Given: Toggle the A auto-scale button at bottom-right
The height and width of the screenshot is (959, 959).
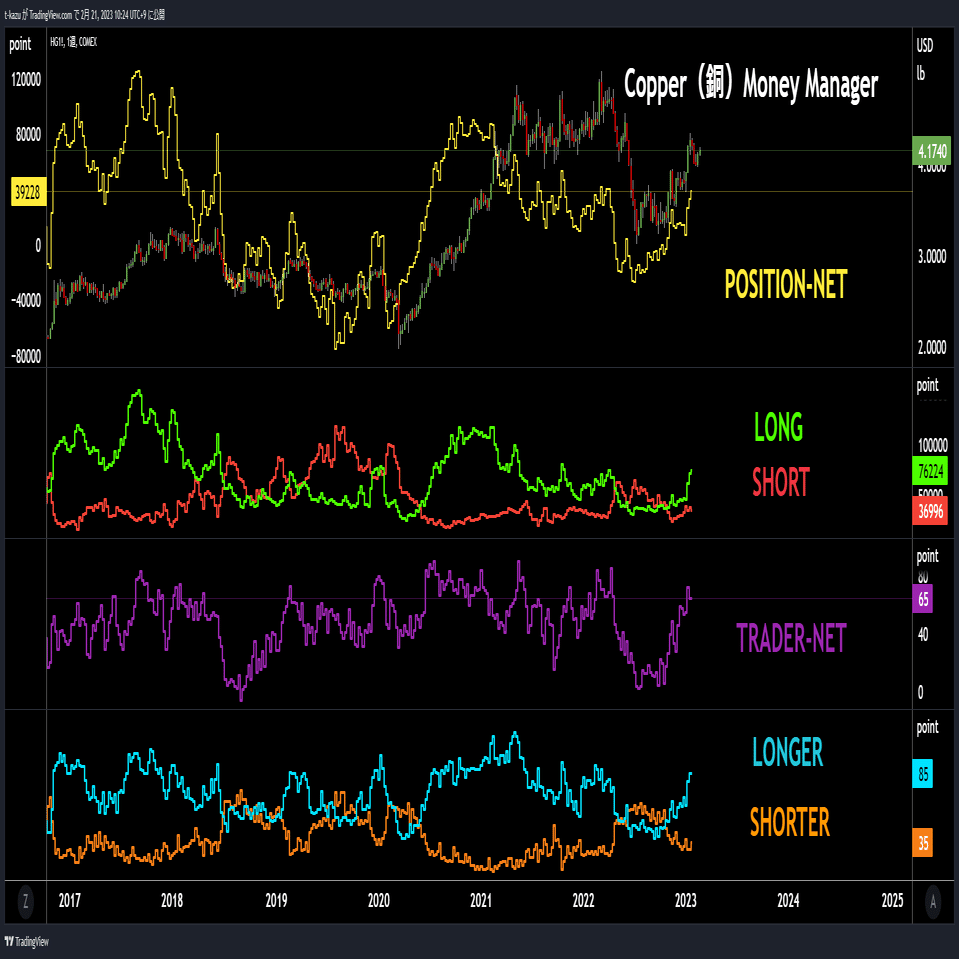Looking at the screenshot, I should [933, 900].
